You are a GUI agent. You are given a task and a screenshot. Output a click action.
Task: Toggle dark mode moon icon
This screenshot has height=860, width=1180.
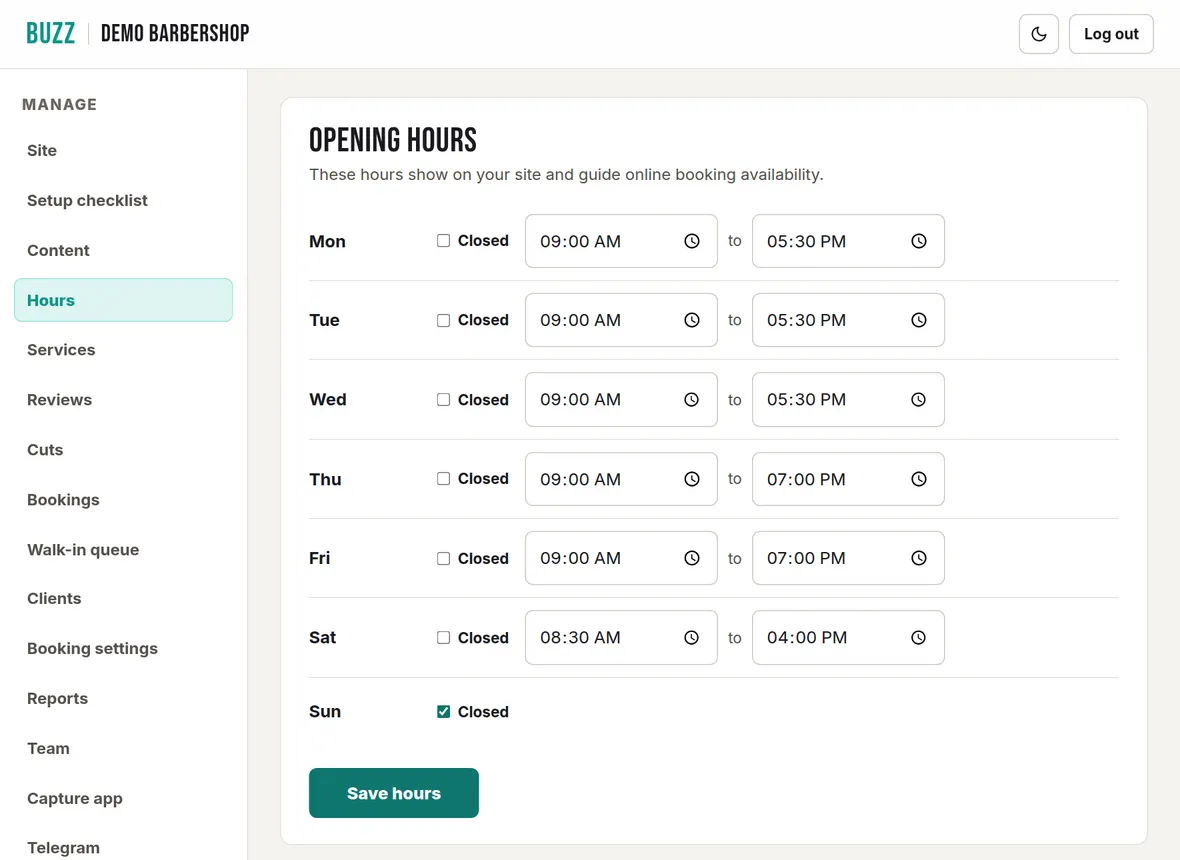pyautogui.click(x=1039, y=34)
